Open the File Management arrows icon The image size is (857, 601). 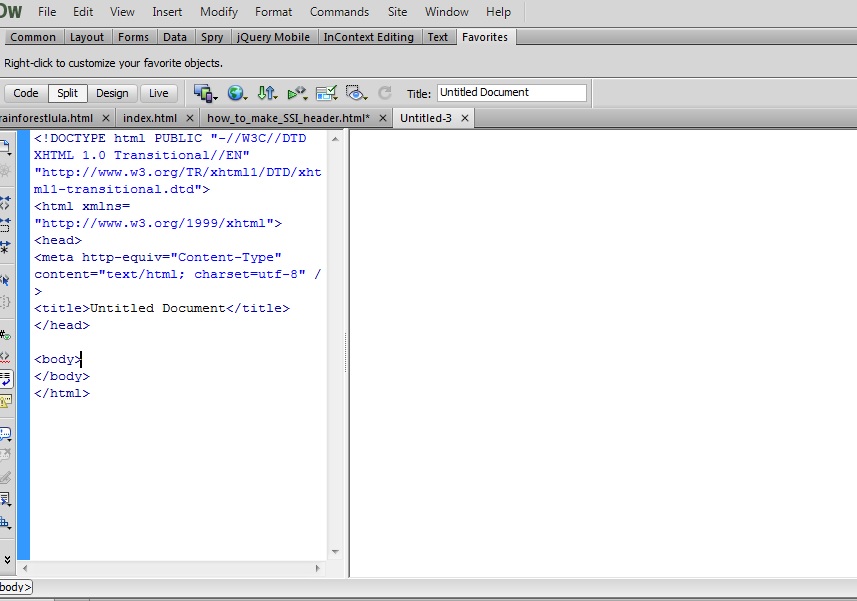(x=267, y=93)
